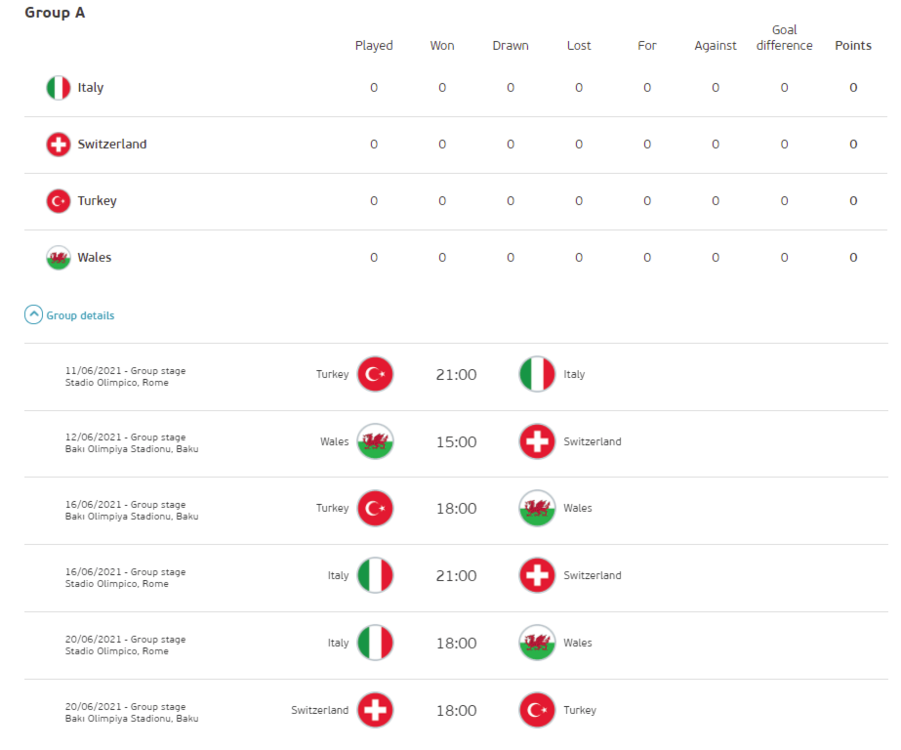Open the Turkey vs Italy 21:00 kickoff
Viewport: 901px width, 750px height.
(x=456, y=375)
